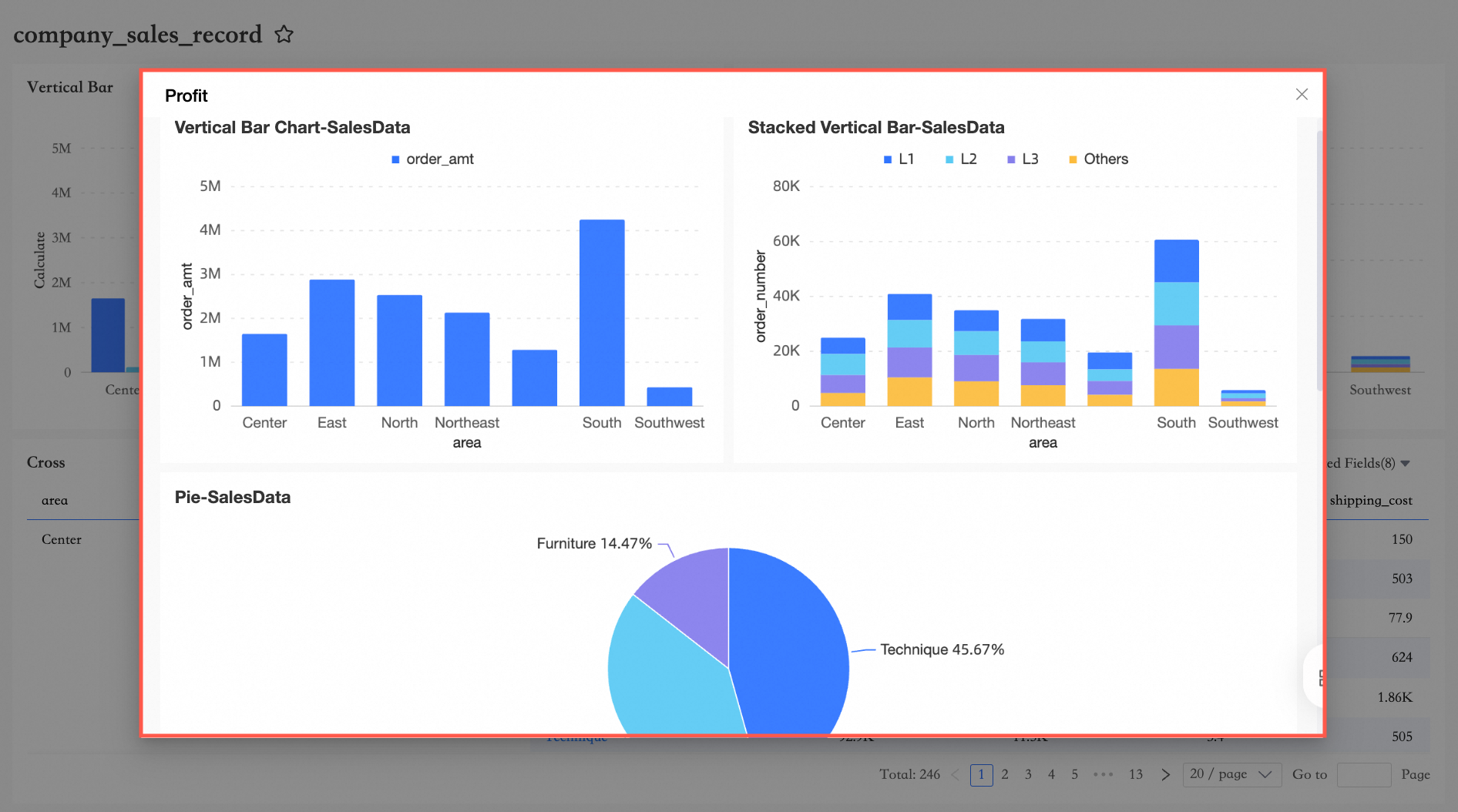Viewport: 1458px width, 812px height.
Task: Click the order_number axis label in stacked chart
Action: click(x=761, y=296)
